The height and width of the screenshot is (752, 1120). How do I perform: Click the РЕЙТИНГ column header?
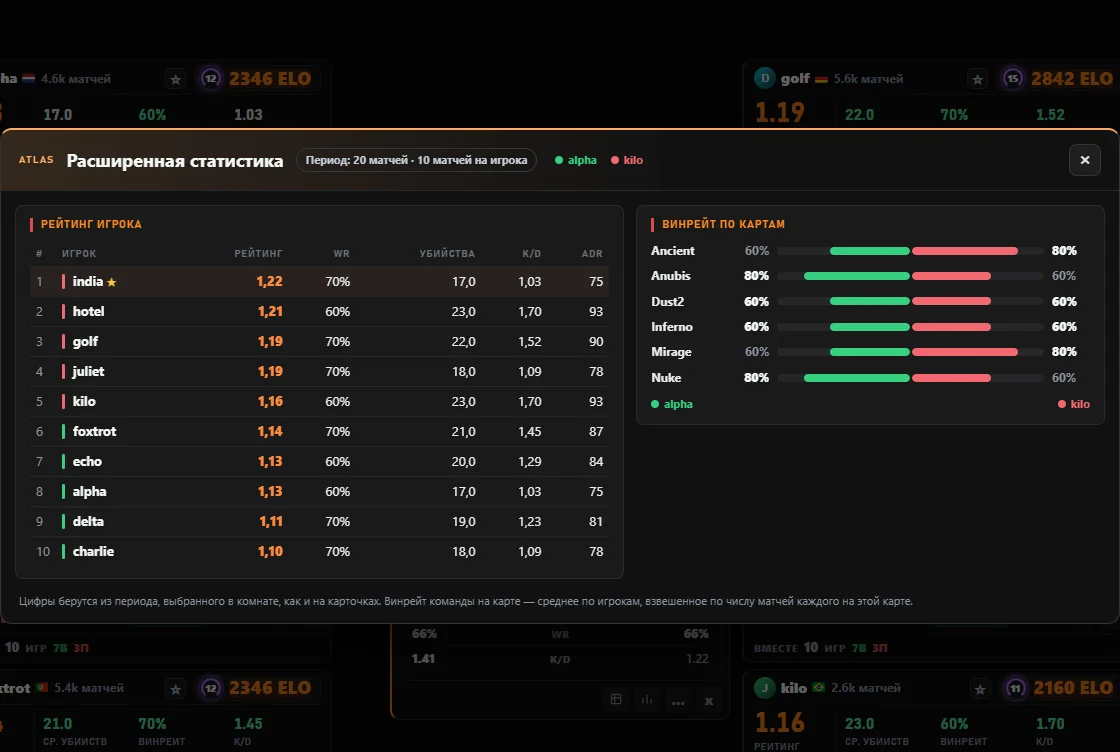pyautogui.click(x=258, y=254)
